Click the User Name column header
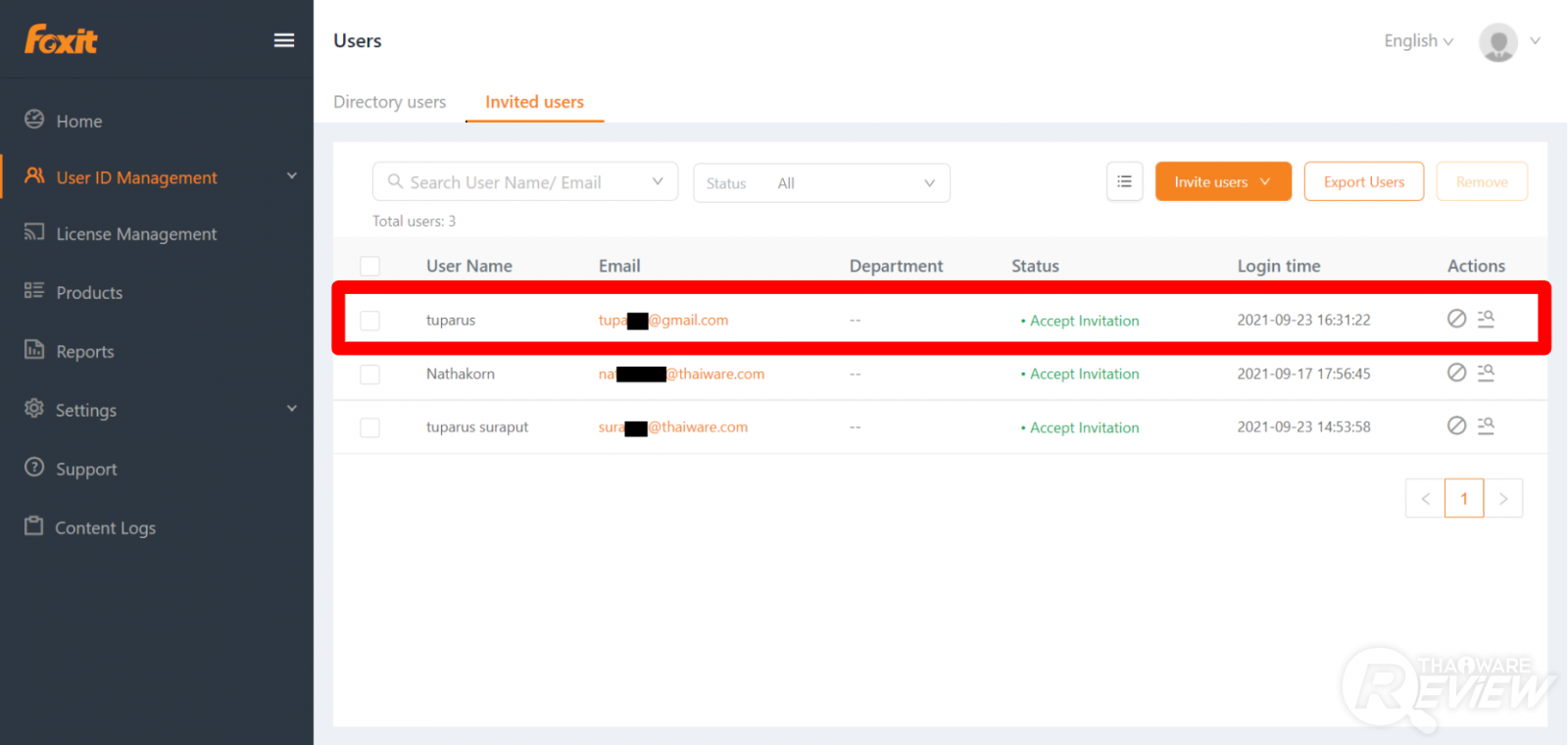The width and height of the screenshot is (1568, 745). pyautogui.click(x=469, y=266)
